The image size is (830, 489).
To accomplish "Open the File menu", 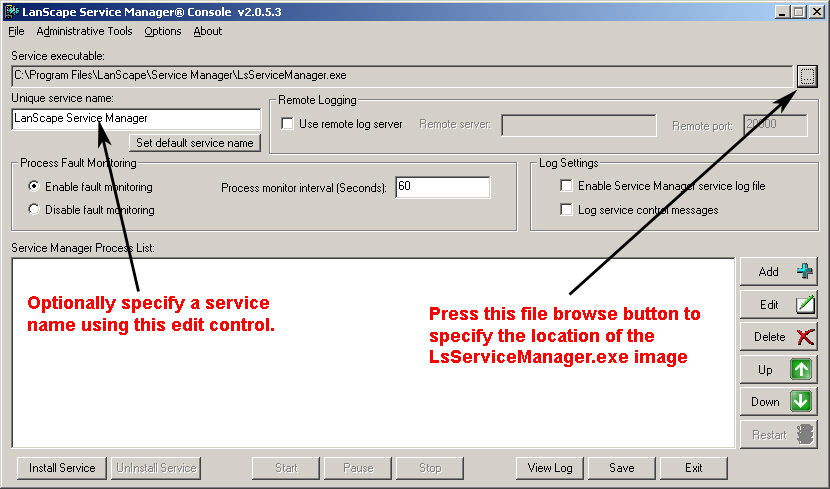I will pyautogui.click(x=16, y=31).
